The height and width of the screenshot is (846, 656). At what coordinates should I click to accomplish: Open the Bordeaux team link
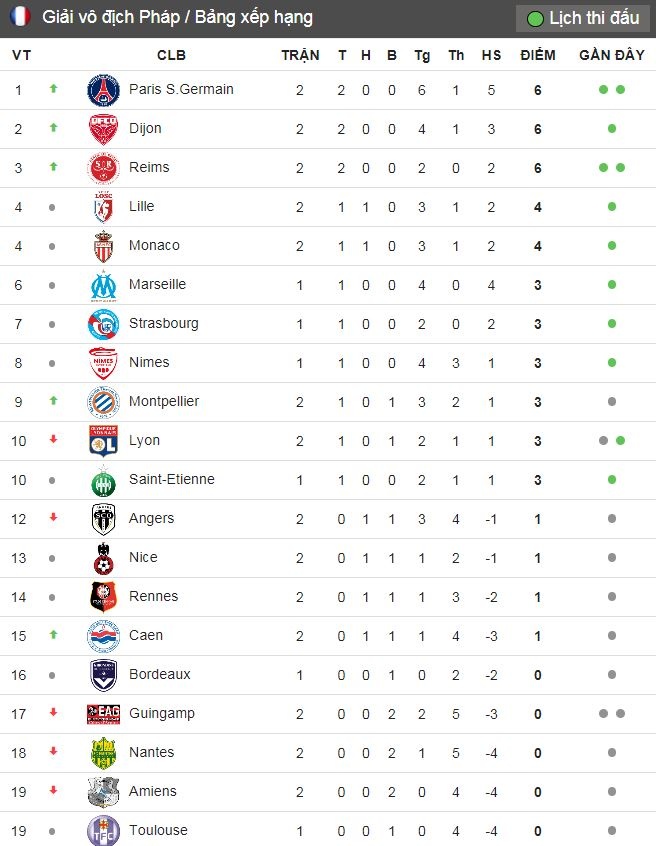coord(159,674)
